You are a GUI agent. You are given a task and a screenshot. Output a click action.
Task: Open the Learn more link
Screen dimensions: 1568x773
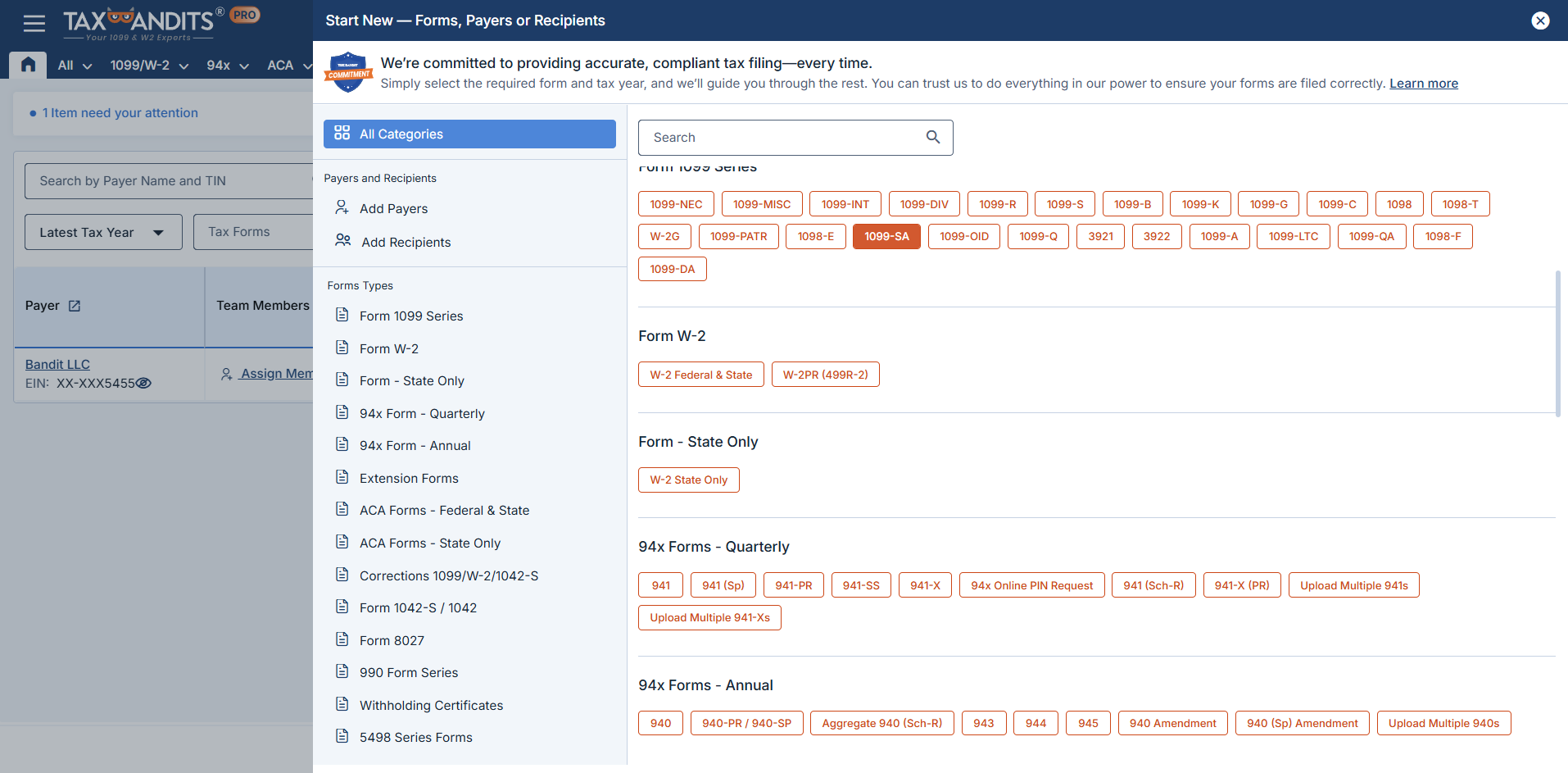1423,84
